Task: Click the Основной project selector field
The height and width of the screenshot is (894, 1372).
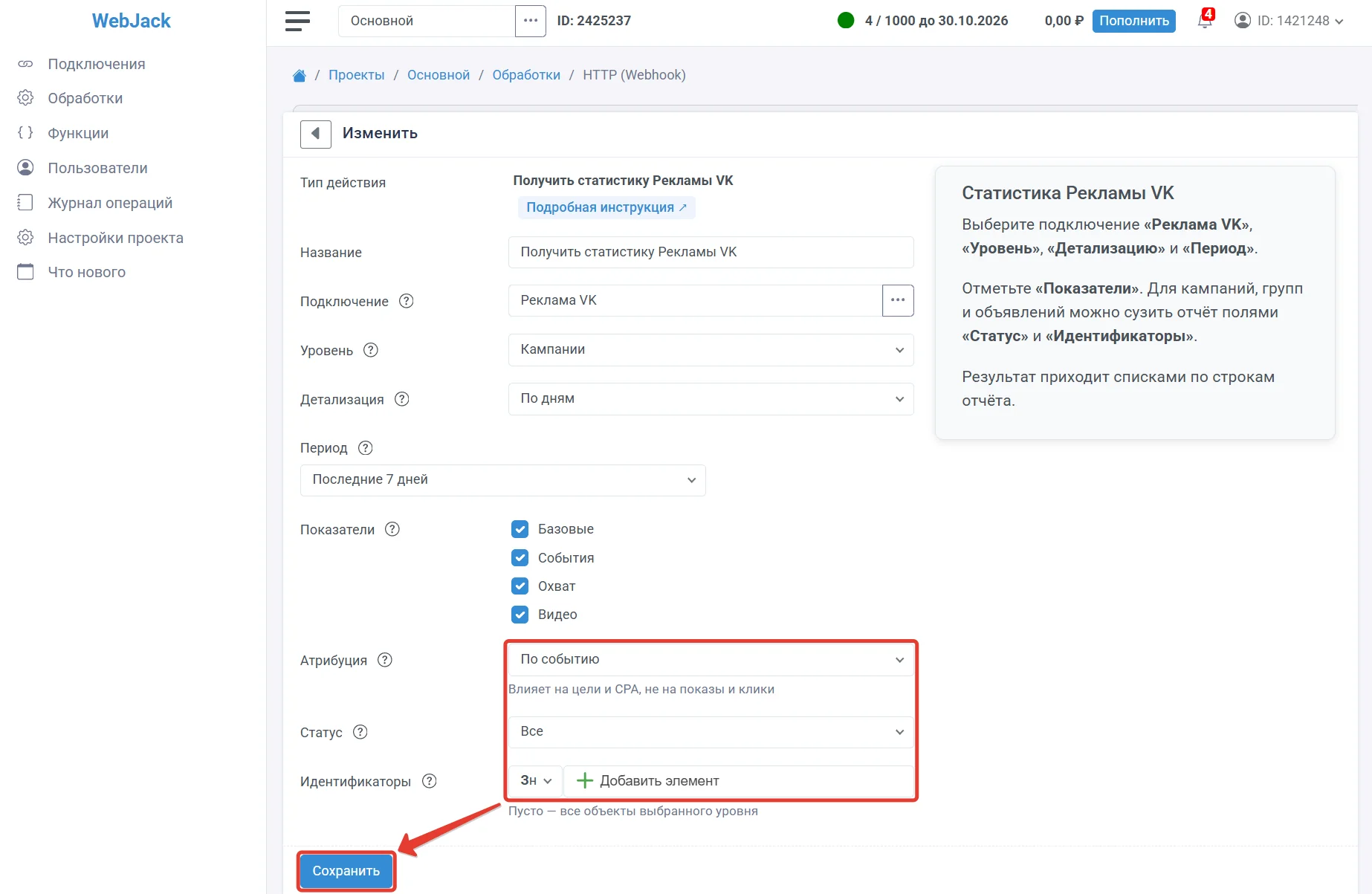Action: (427, 21)
